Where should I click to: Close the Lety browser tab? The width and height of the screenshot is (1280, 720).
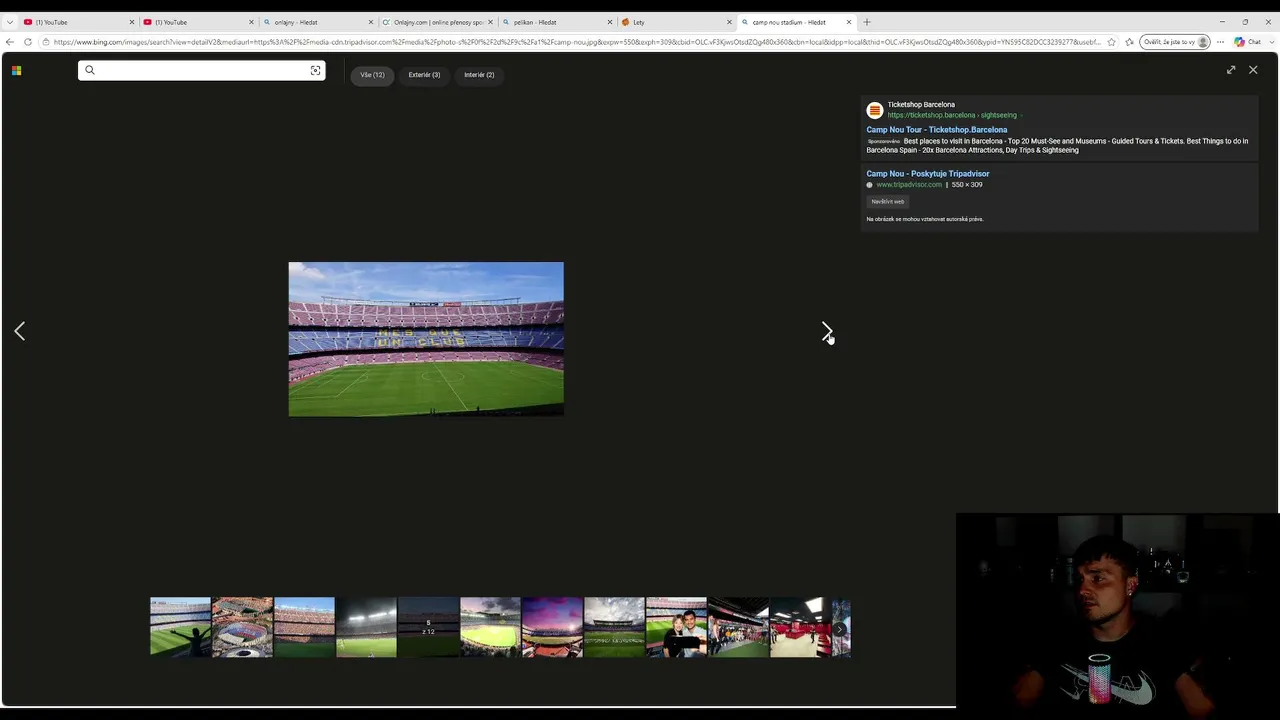pyautogui.click(x=729, y=22)
